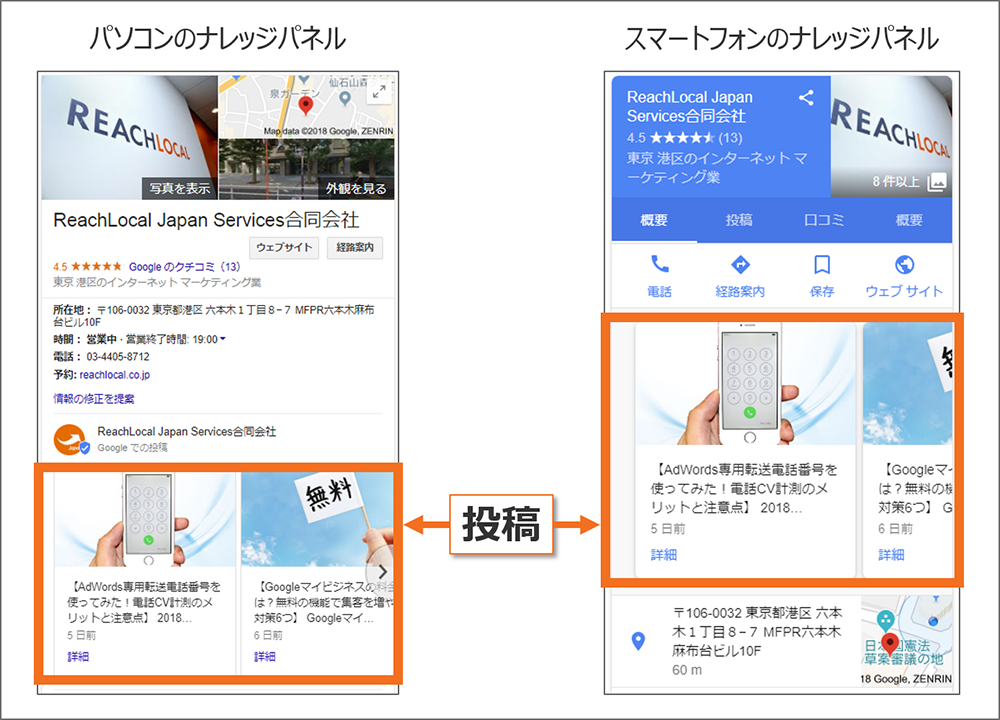Image resolution: width=1000 pixels, height=720 pixels.
Task: Tap the 東京 港区のインターネット マーケティング業 category in smartphone panel
Action: (x=717, y=167)
